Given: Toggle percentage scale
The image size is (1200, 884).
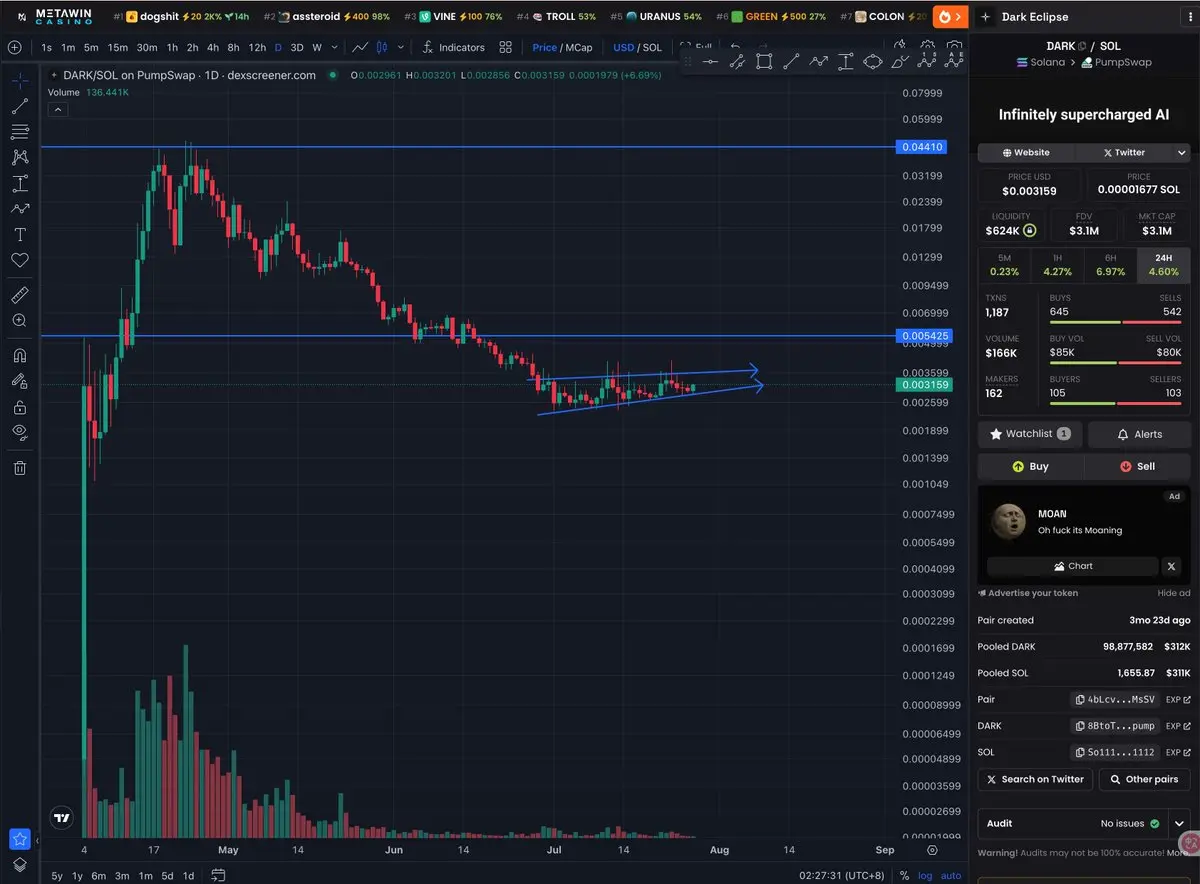Looking at the screenshot, I should [x=904, y=876].
